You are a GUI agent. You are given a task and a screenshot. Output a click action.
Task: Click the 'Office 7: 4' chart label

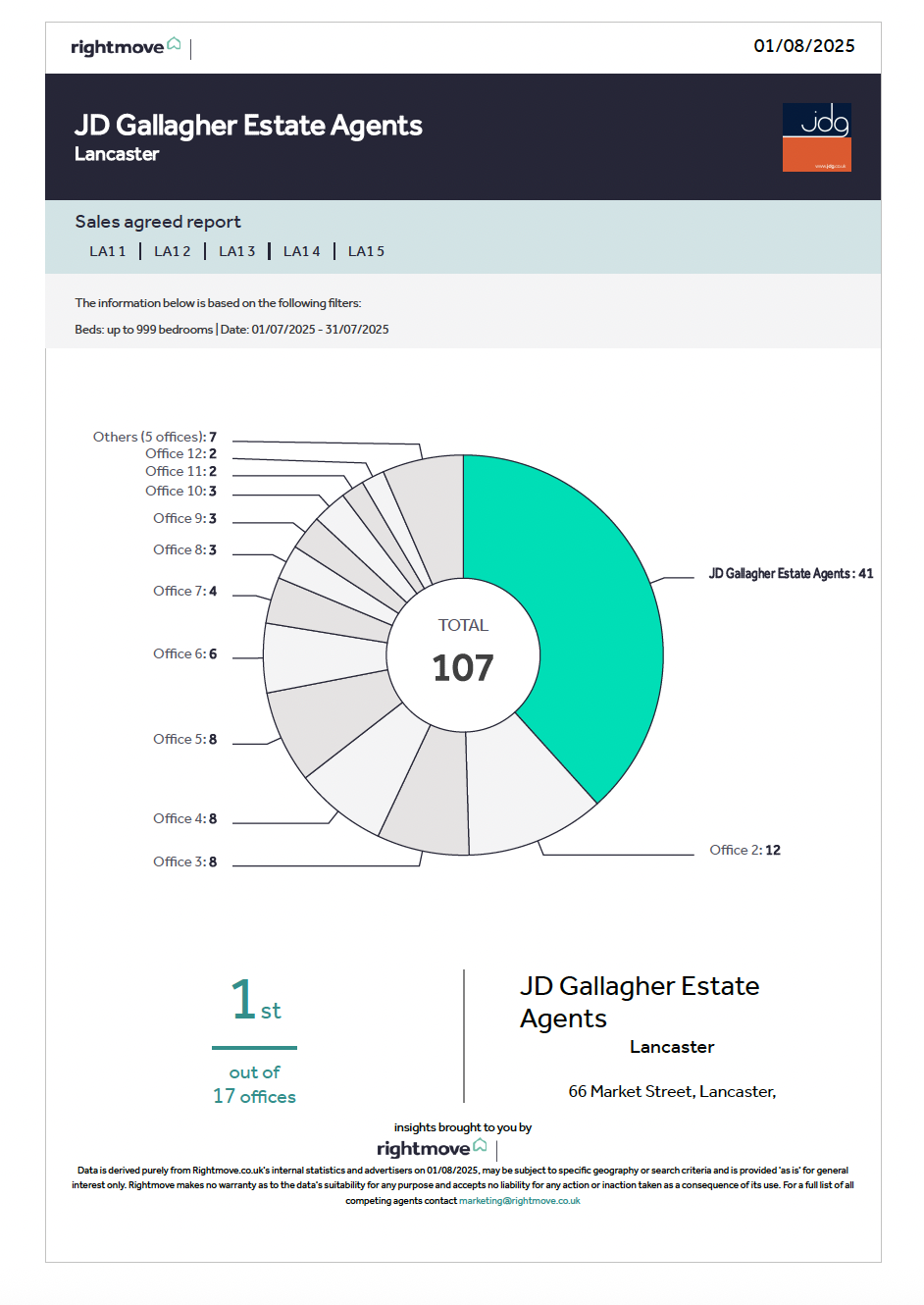click(185, 591)
